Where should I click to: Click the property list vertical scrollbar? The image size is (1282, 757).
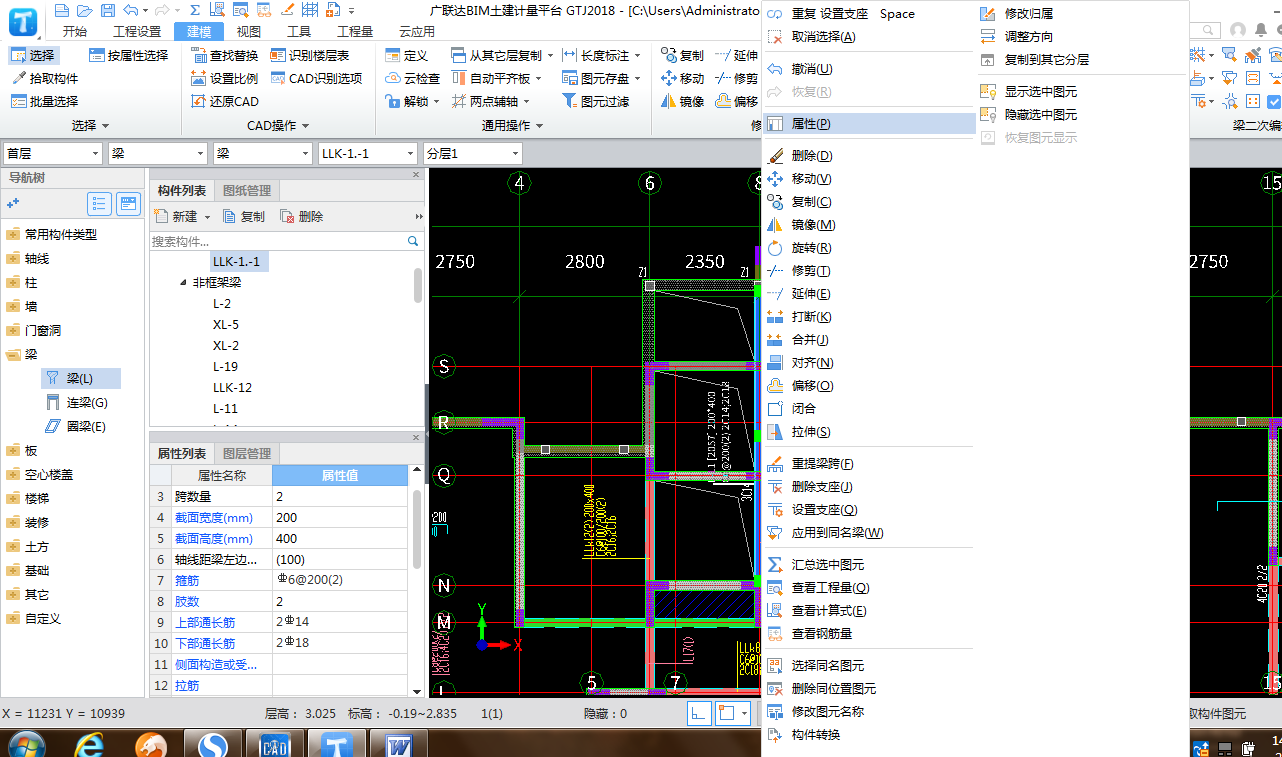[x=416, y=530]
